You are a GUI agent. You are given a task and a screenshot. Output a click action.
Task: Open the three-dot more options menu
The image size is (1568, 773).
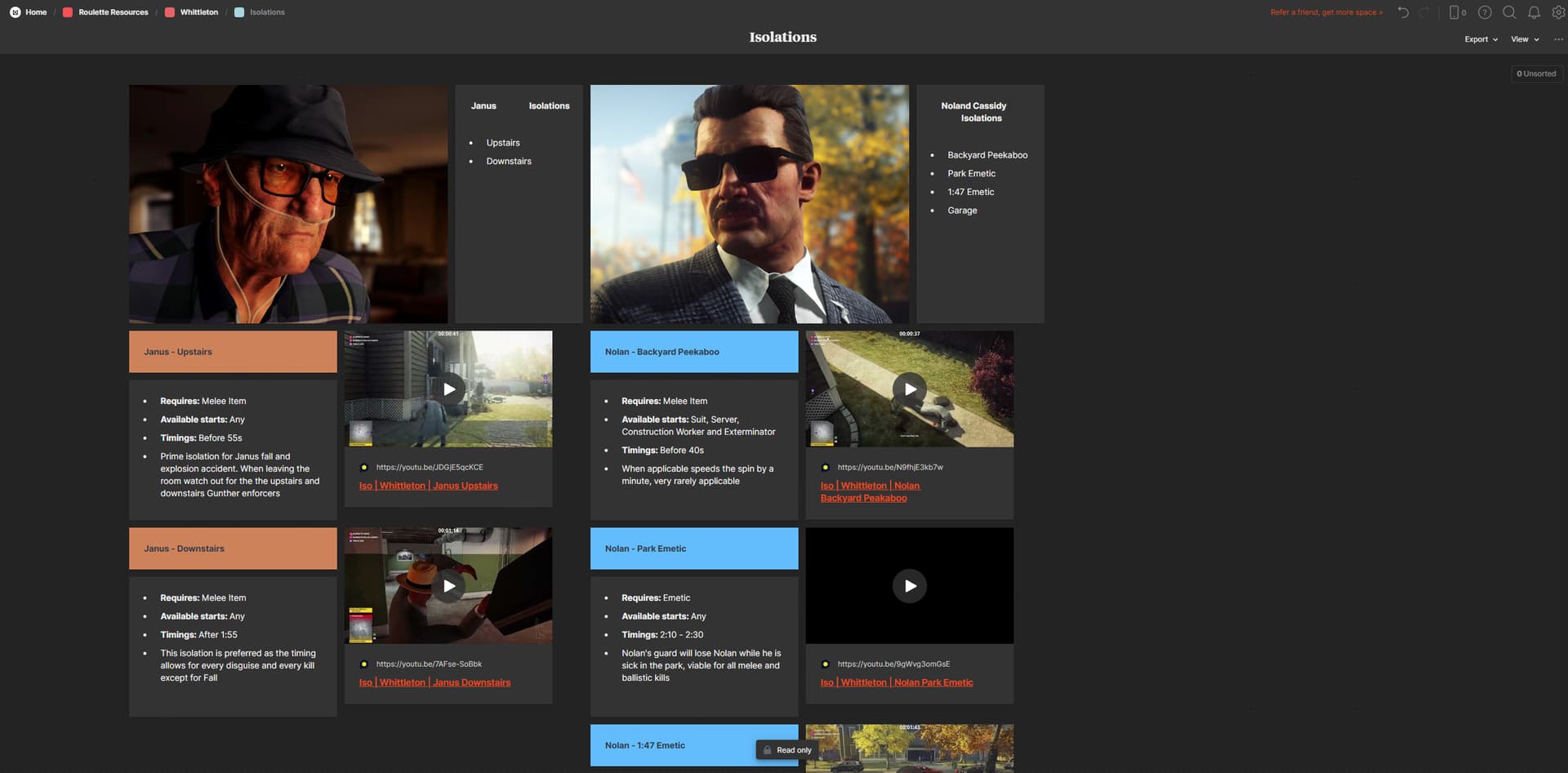[x=1558, y=39]
